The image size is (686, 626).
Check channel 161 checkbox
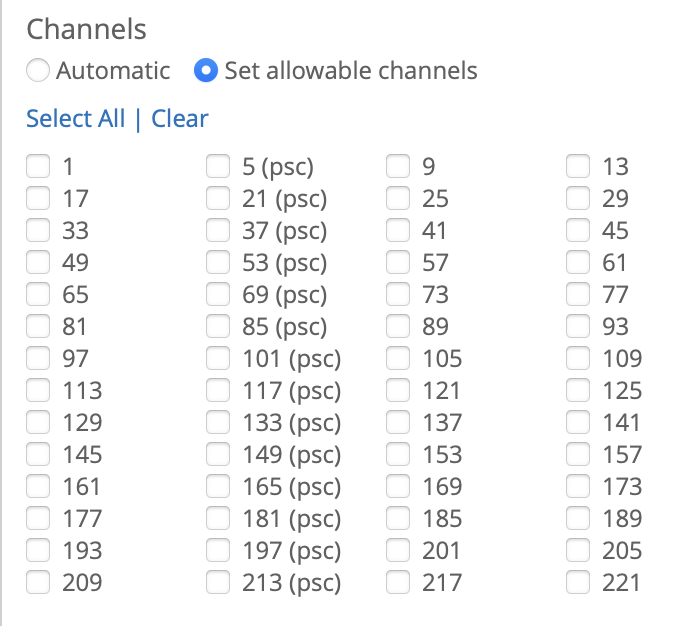coord(38,487)
